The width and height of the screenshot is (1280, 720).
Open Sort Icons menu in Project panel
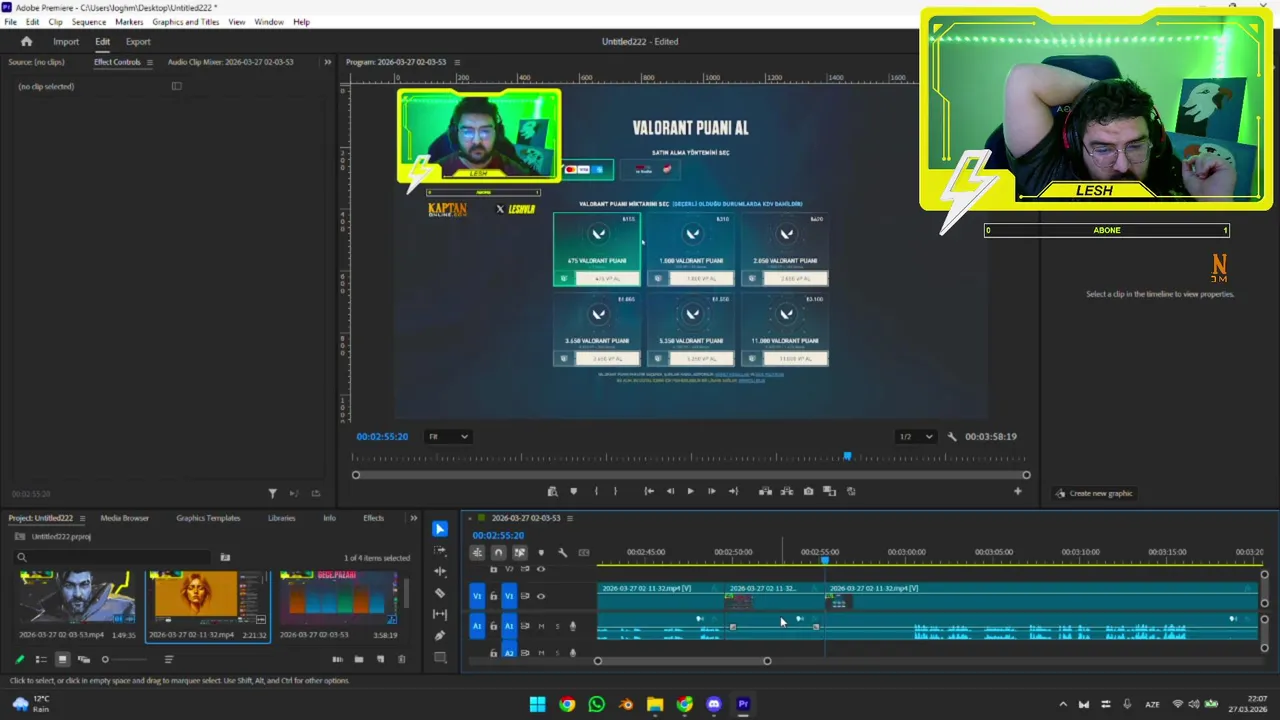pyautogui.click(x=169, y=659)
